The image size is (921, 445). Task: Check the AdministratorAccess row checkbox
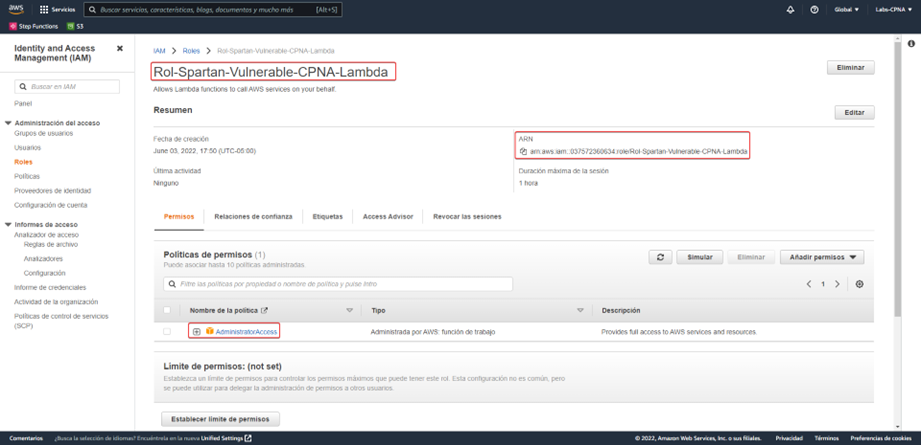(x=167, y=332)
